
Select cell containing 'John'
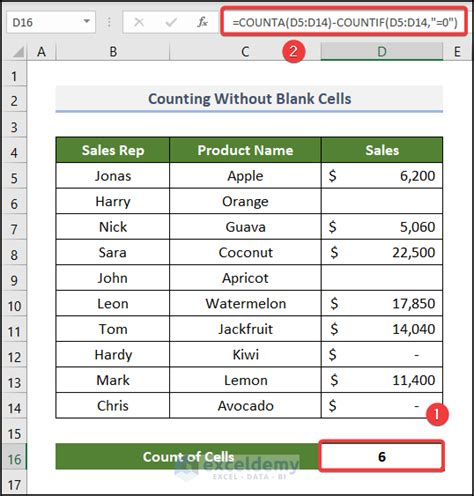pos(113,278)
